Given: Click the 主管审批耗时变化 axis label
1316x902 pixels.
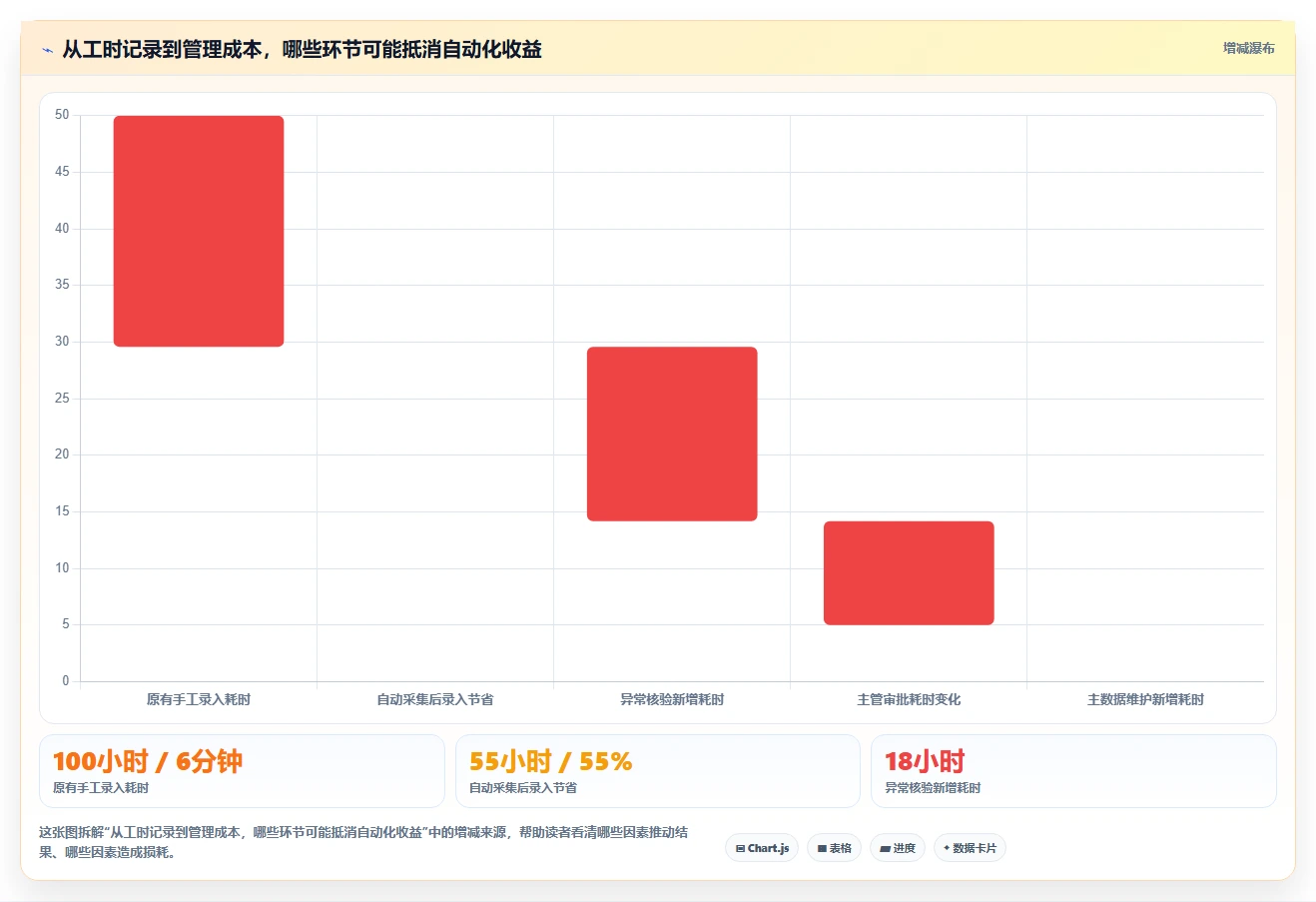Looking at the screenshot, I should (909, 699).
